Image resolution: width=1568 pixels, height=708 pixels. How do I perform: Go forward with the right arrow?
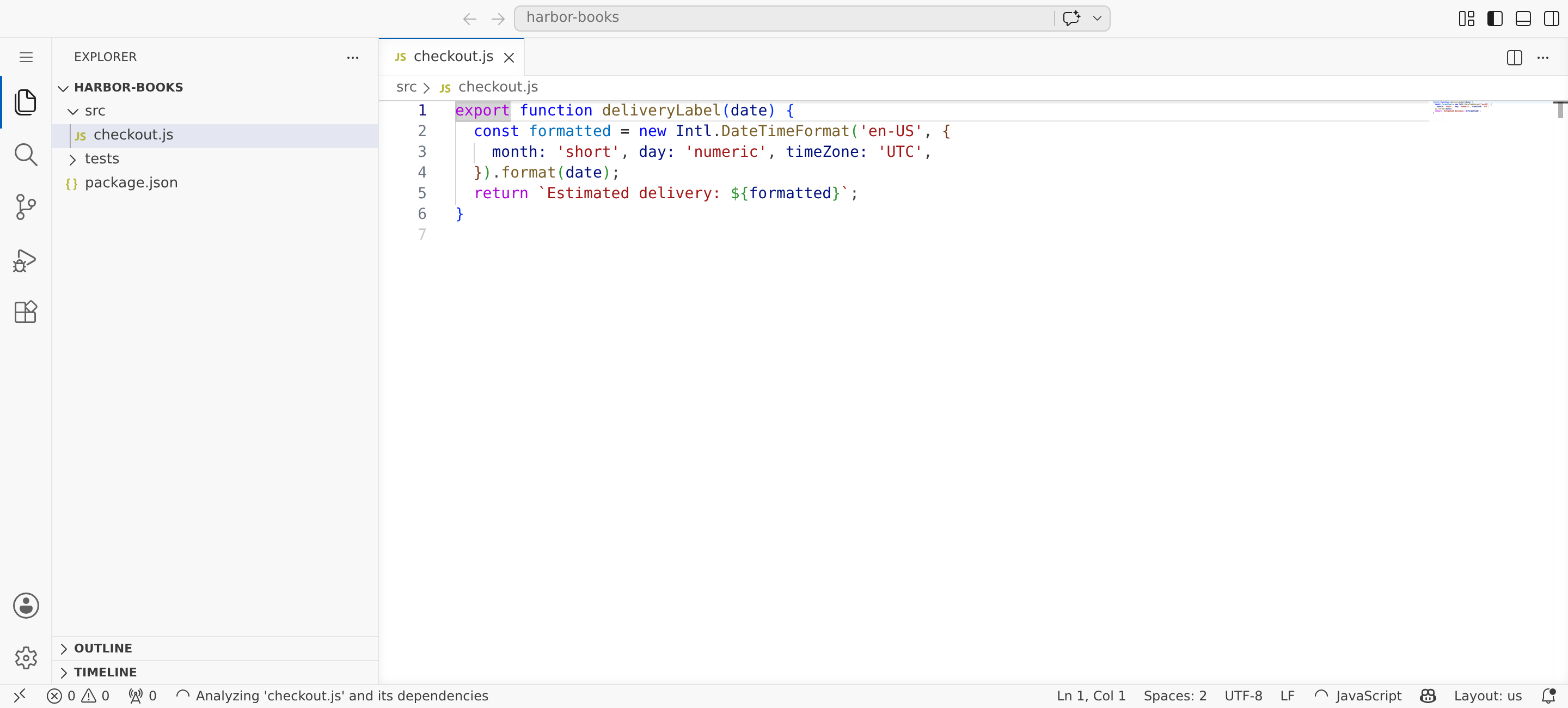[x=498, y=19]
